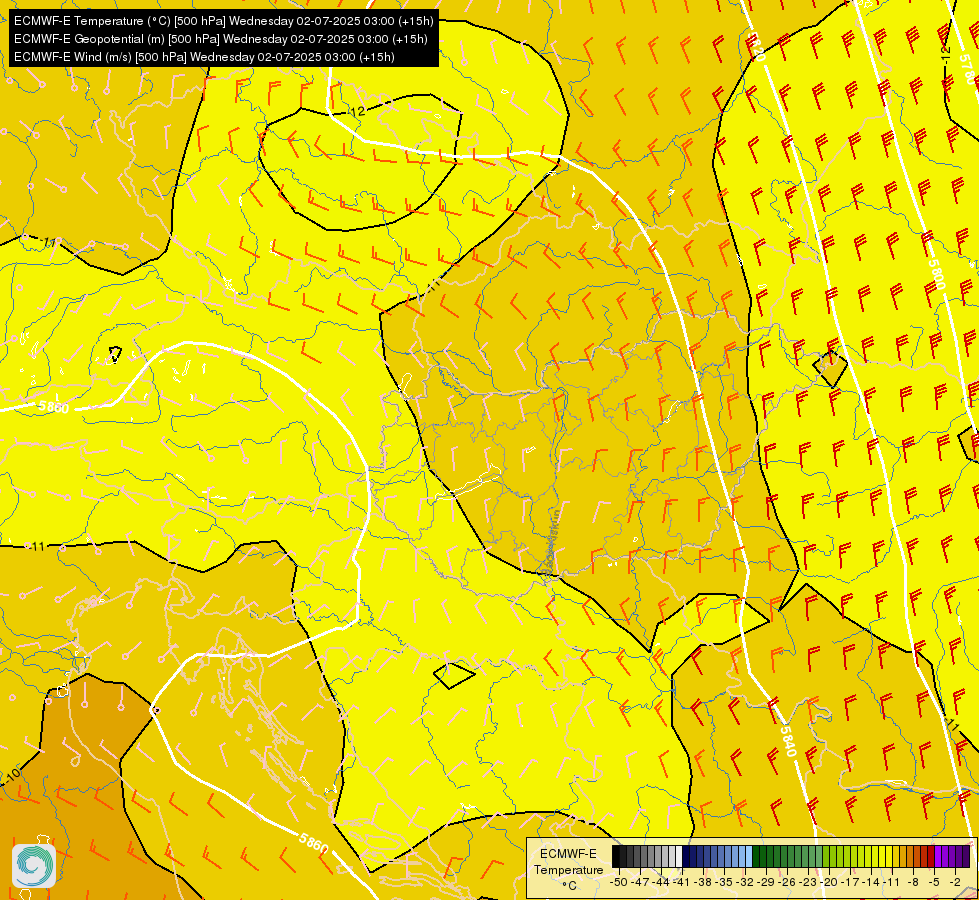Click the black swatch at the legend's cold end
This screenshot has width=979, height=900.
616,857
